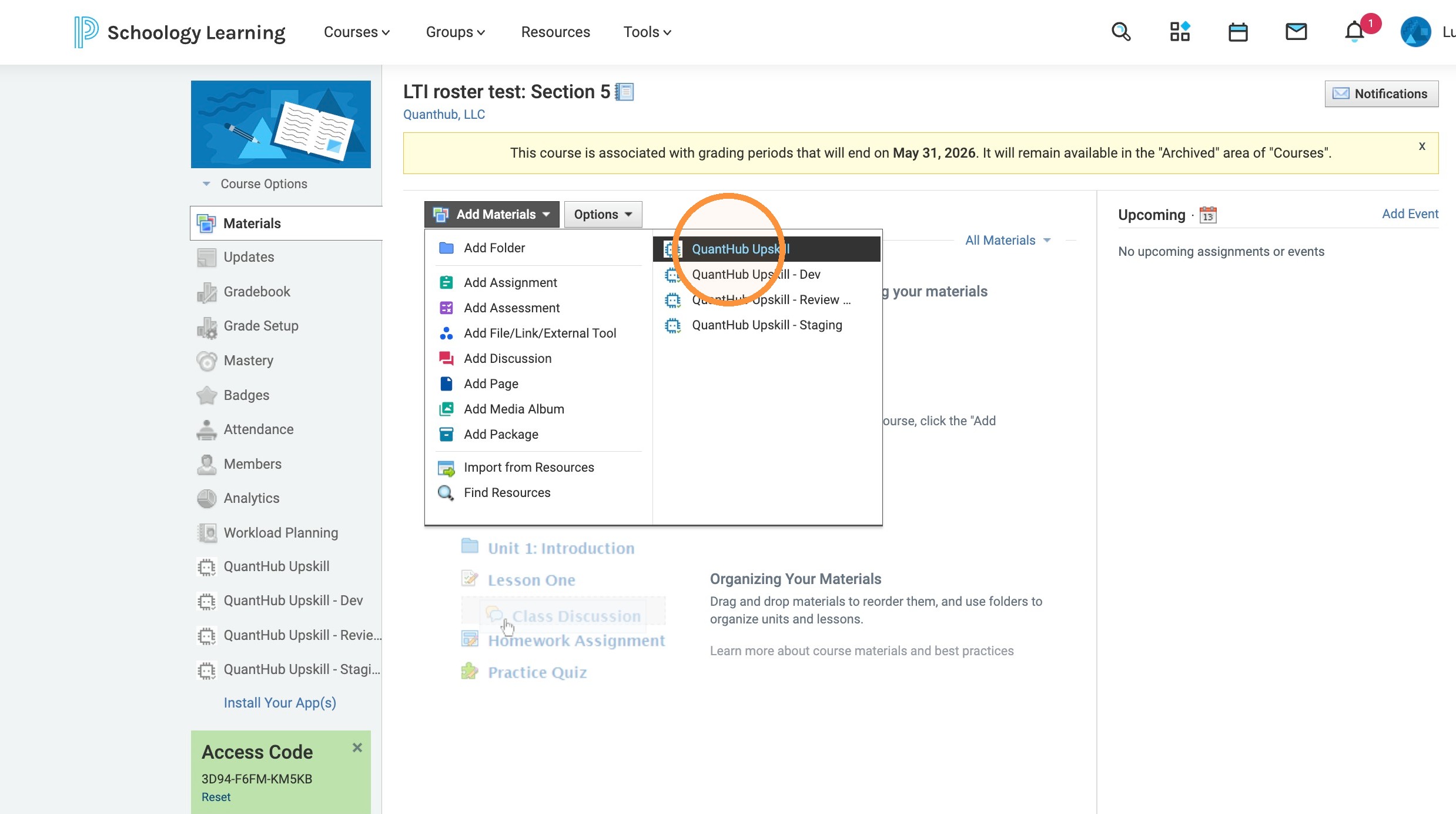Check the notifications bell icon
This screenshot has width=1456, height=814.
[1354, 32]
